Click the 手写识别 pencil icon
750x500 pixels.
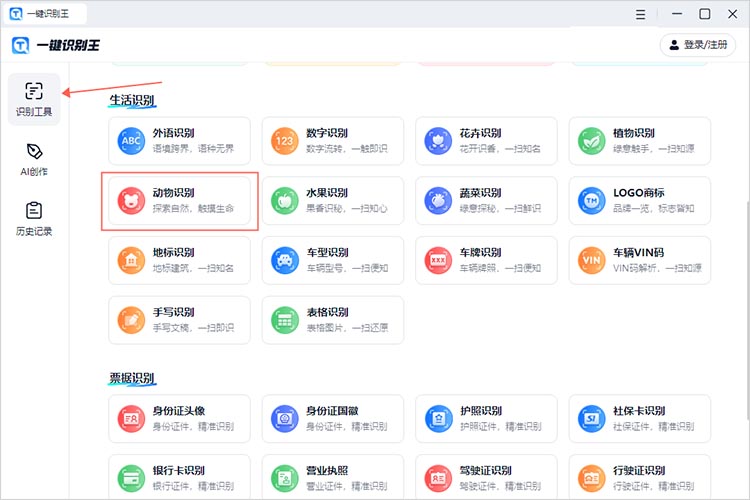(x=131, y=320)
